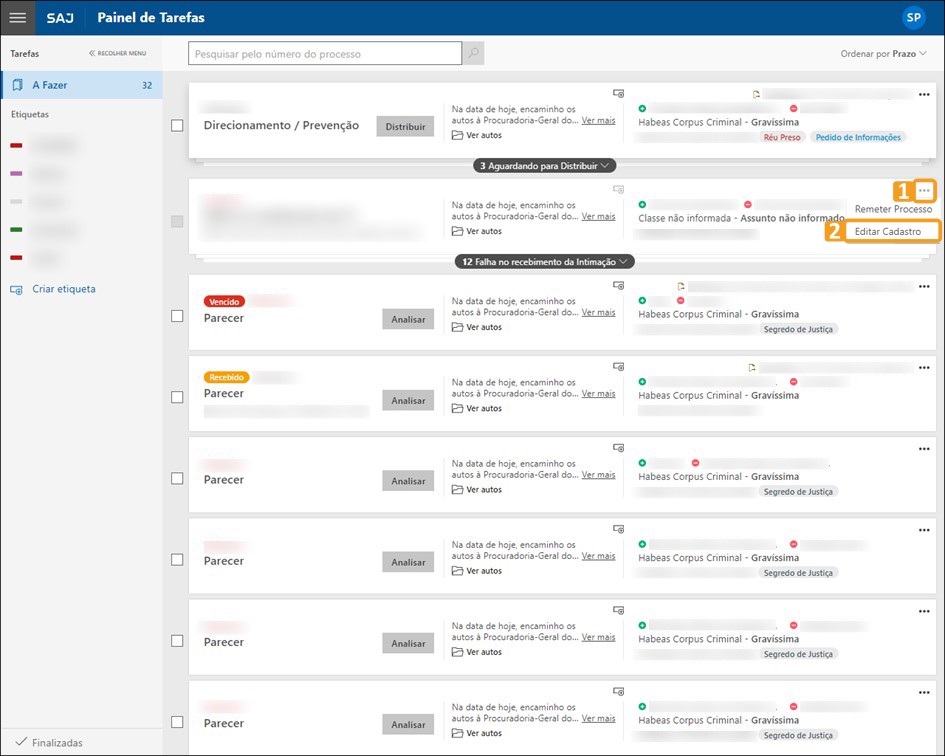The image size is (945, 756).
Task: Expand 3 Aguardando para Distribuir group
Action: pyautogui.click(x=544, y=165)
